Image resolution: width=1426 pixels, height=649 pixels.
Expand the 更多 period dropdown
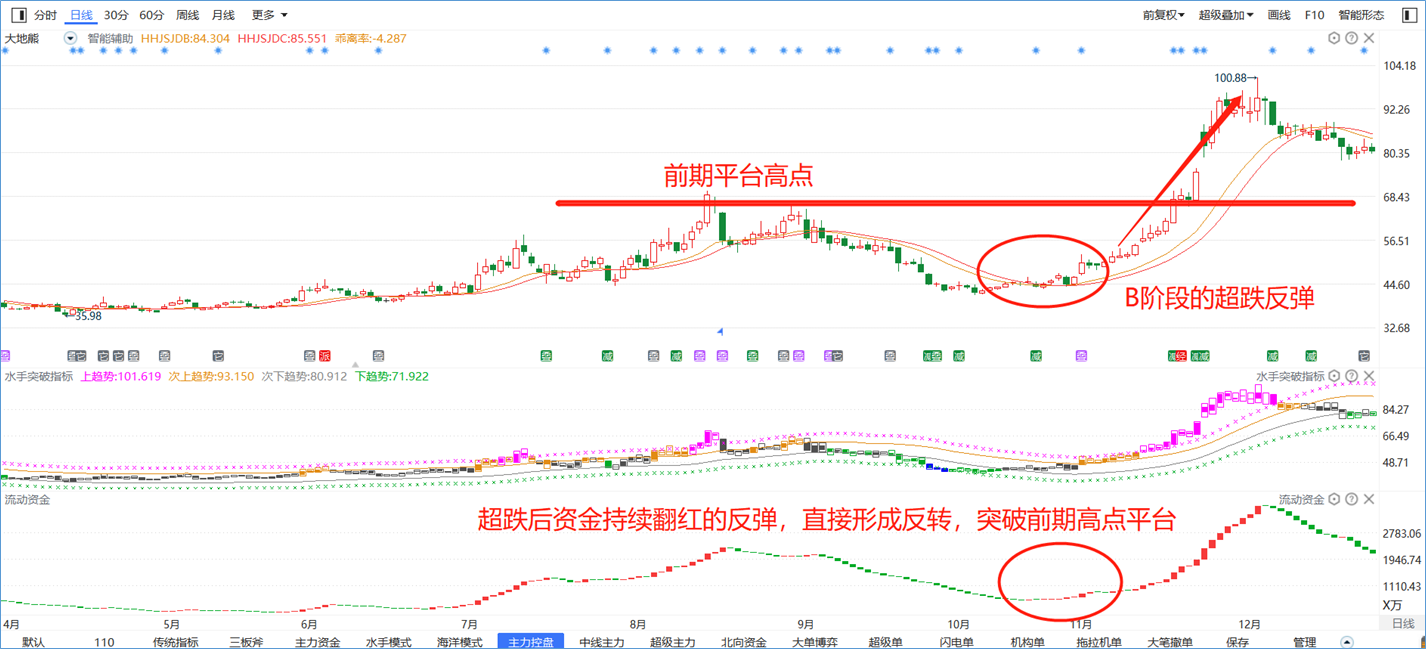click(270, 15)
